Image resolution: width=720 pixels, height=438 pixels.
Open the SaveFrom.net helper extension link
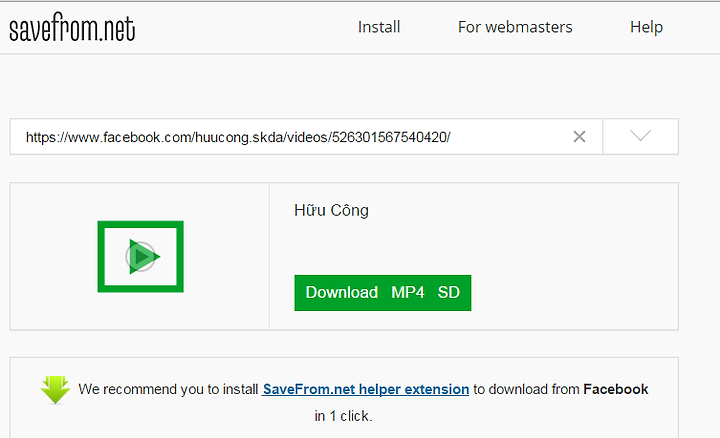click(x=366, y=389)
